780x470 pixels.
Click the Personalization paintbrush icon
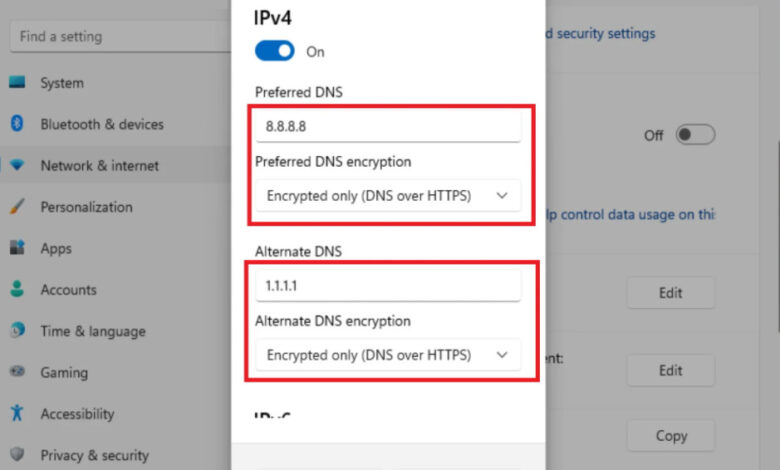pos(17,207)
